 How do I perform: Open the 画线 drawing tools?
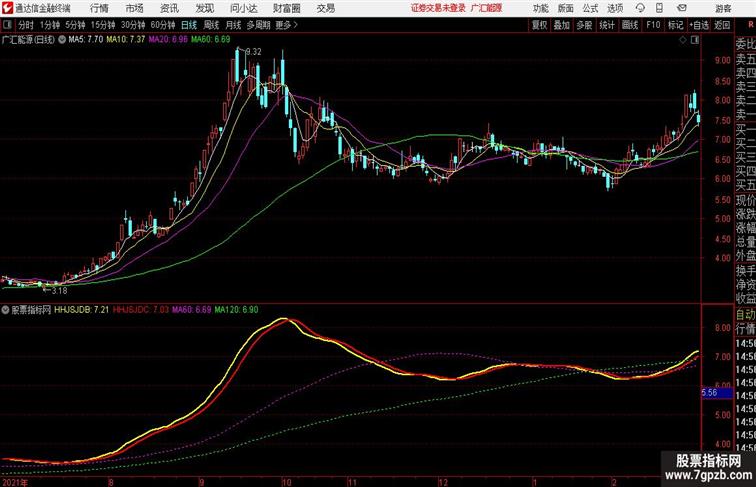pyautogui.click(x=630, y=25)
